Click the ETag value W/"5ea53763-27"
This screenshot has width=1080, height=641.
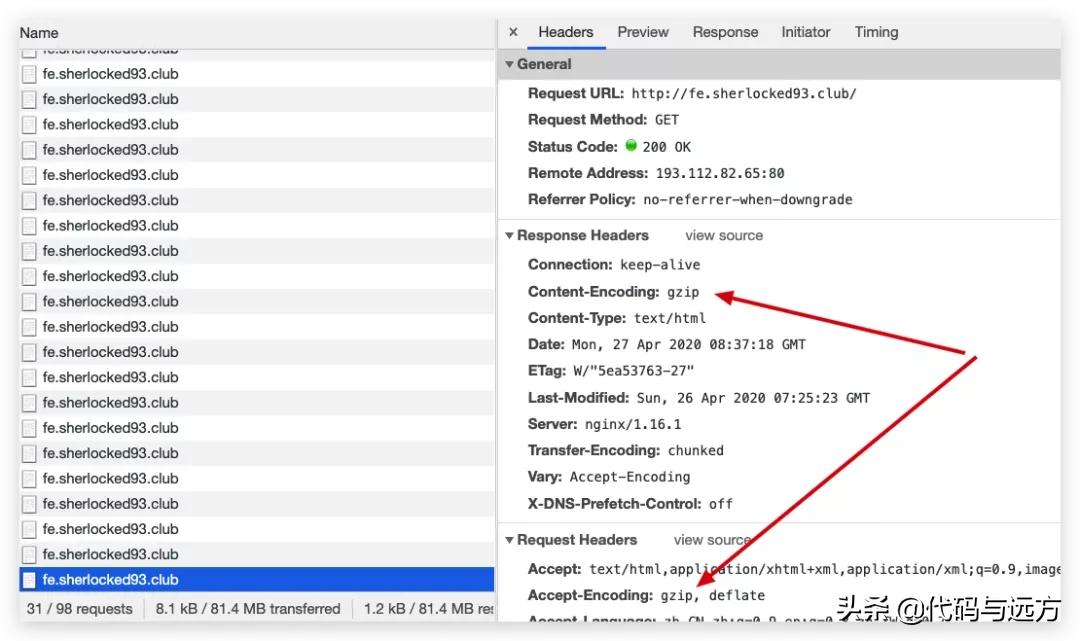click(x=633, y=371)
